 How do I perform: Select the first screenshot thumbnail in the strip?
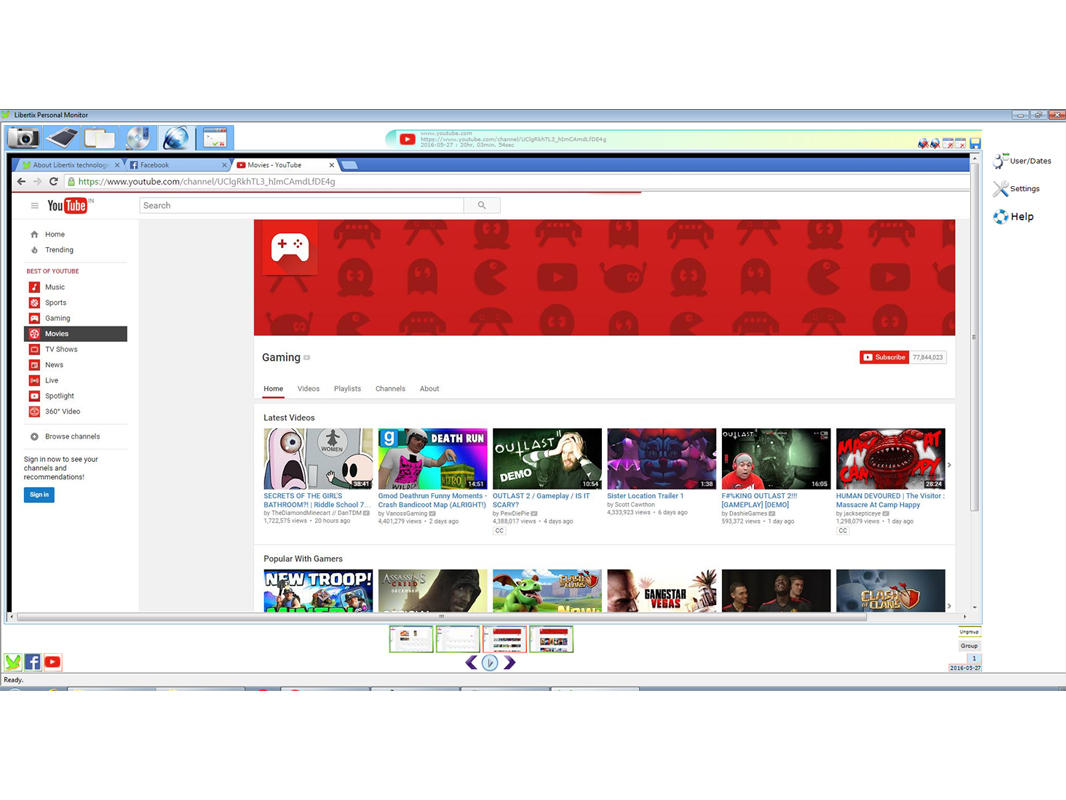tap(411, 639)
